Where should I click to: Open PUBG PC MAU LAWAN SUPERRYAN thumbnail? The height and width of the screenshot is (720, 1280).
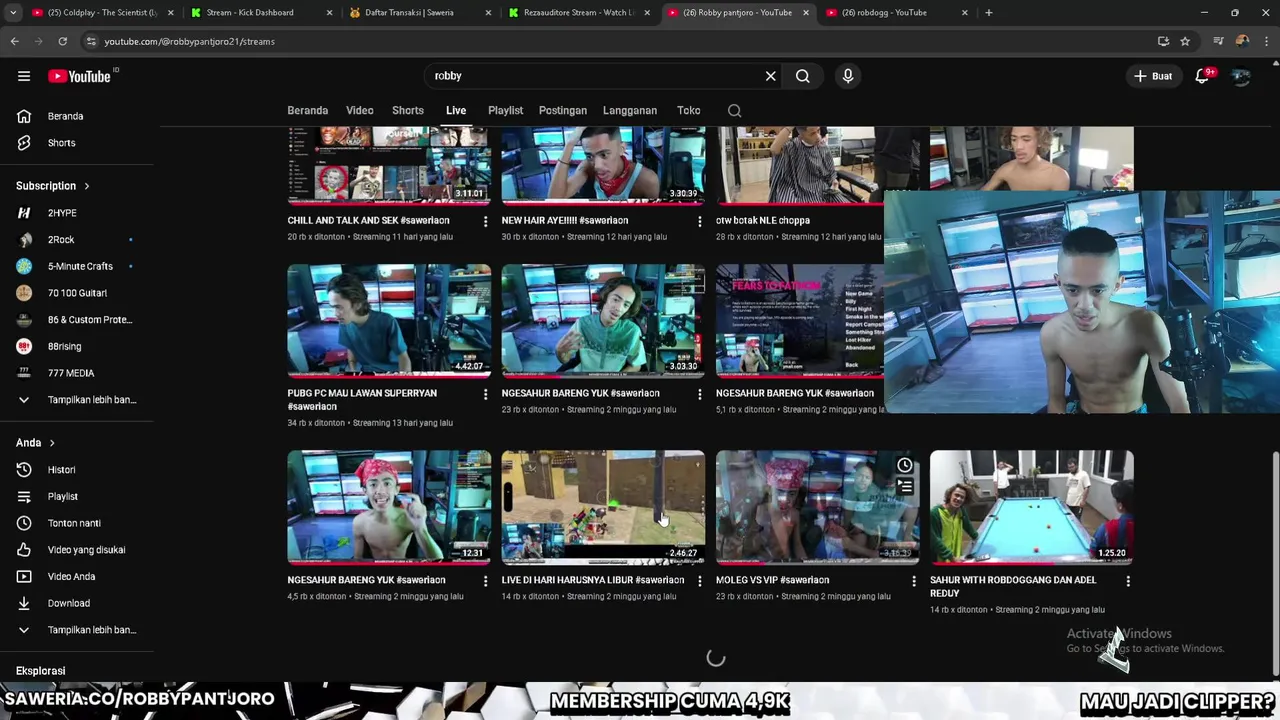(389, 321)
